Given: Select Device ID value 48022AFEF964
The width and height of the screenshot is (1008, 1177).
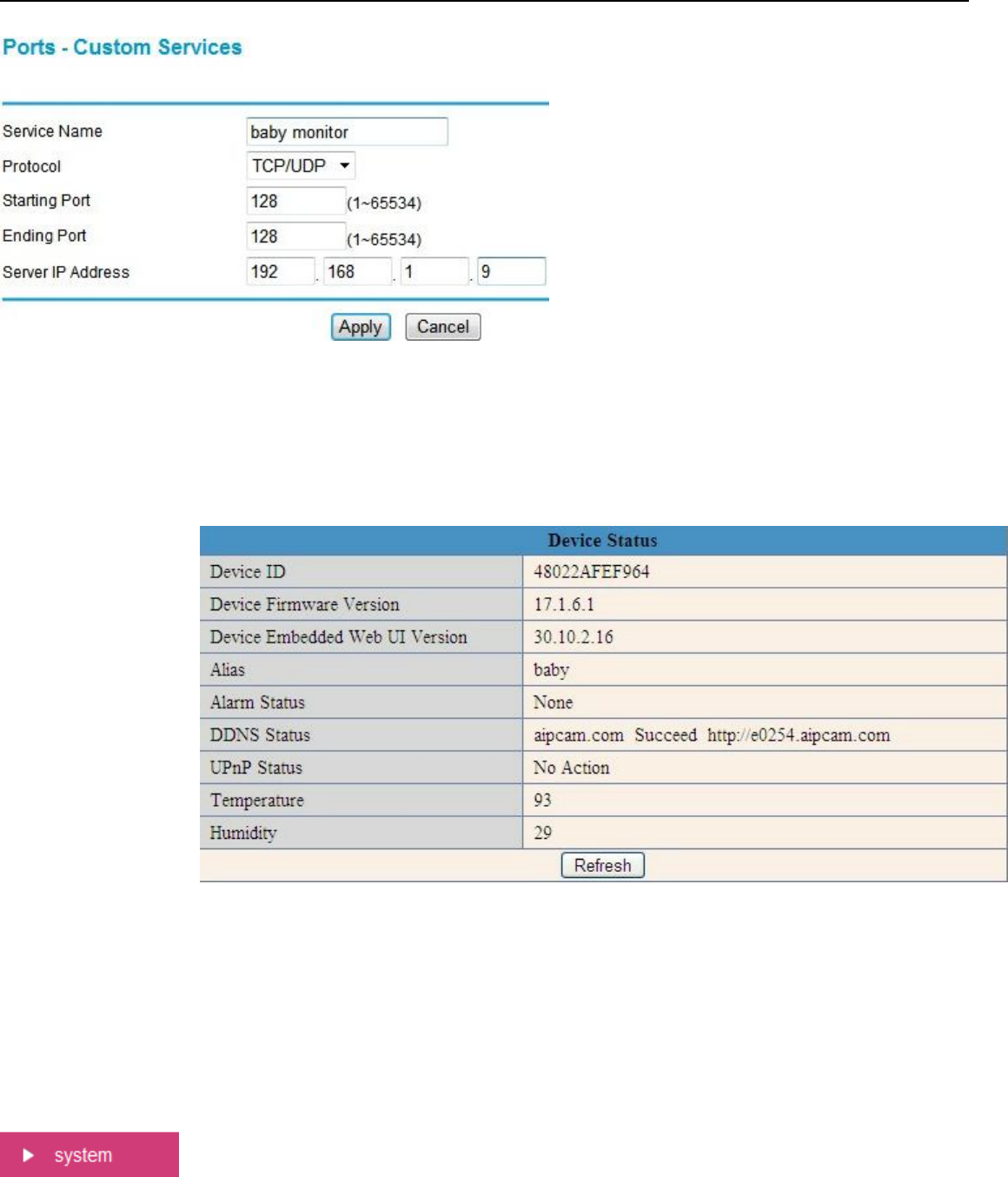Looking at the screenshot, I should (x=592, y=572).
